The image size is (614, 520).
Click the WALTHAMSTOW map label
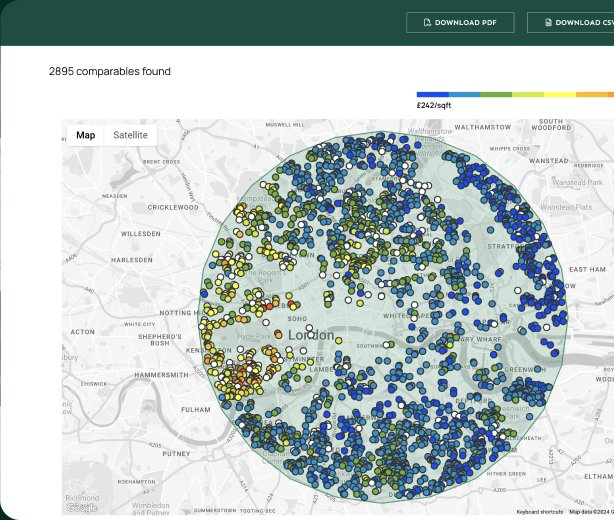(x=482, y=127)
